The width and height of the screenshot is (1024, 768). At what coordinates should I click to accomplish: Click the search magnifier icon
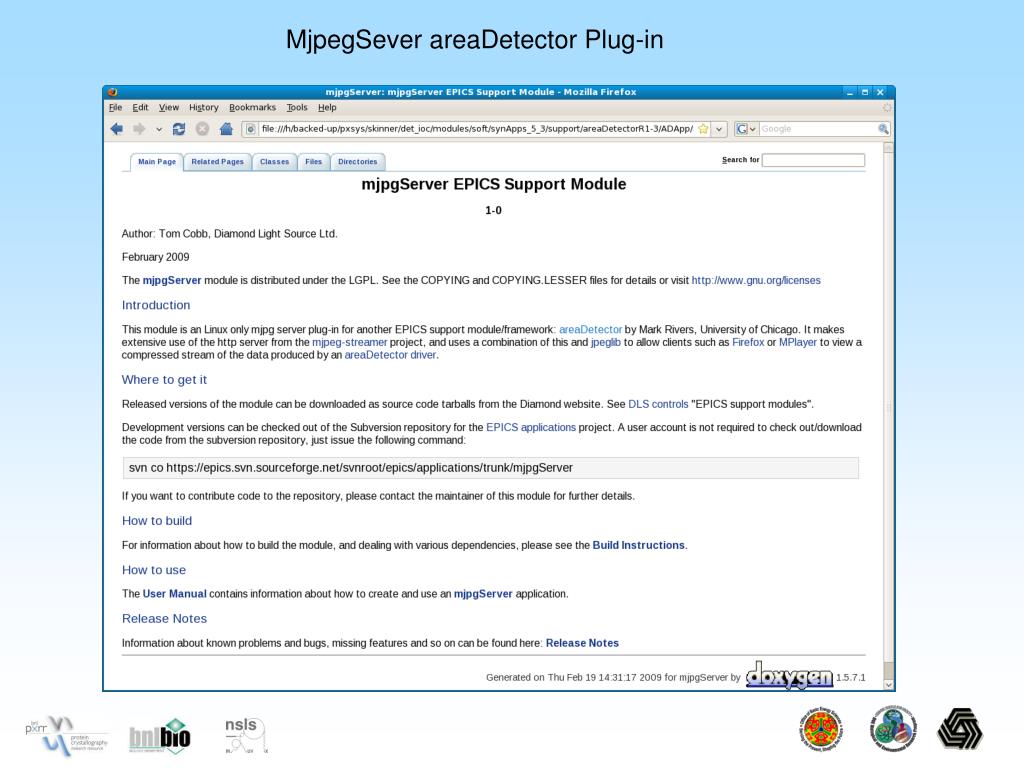tap(883, 129)
